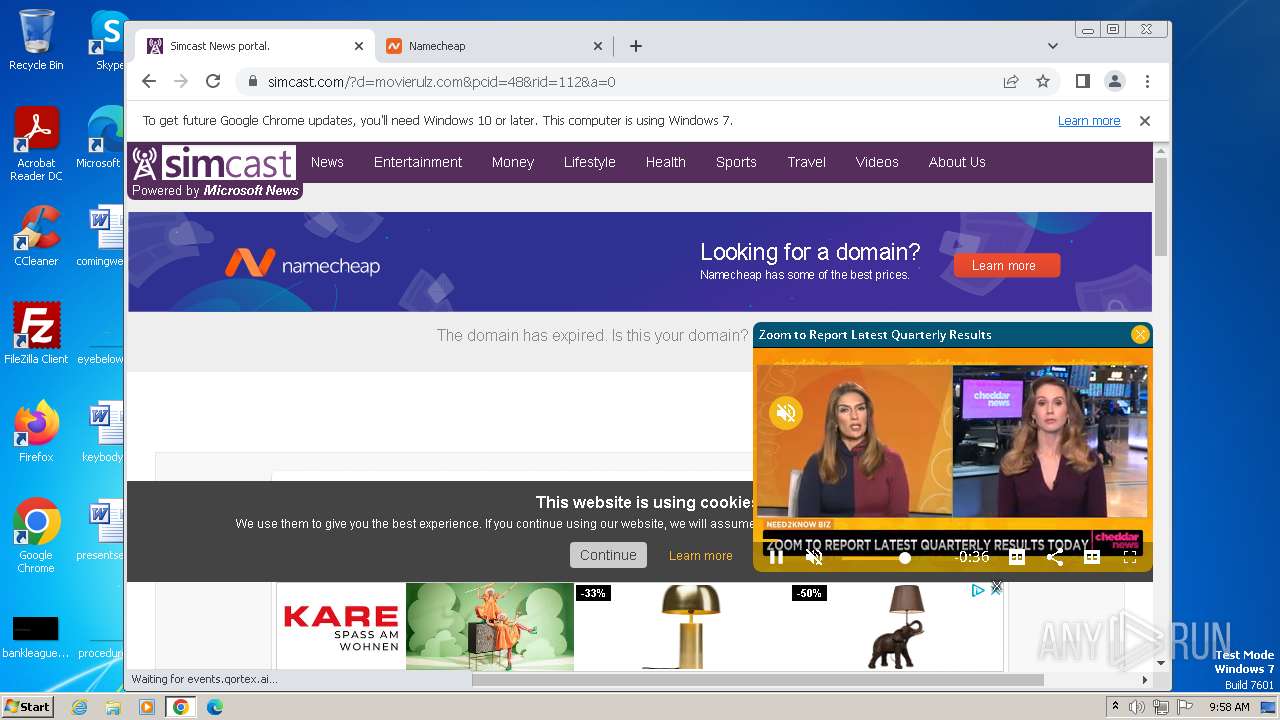Open a new browser tab

635,46
